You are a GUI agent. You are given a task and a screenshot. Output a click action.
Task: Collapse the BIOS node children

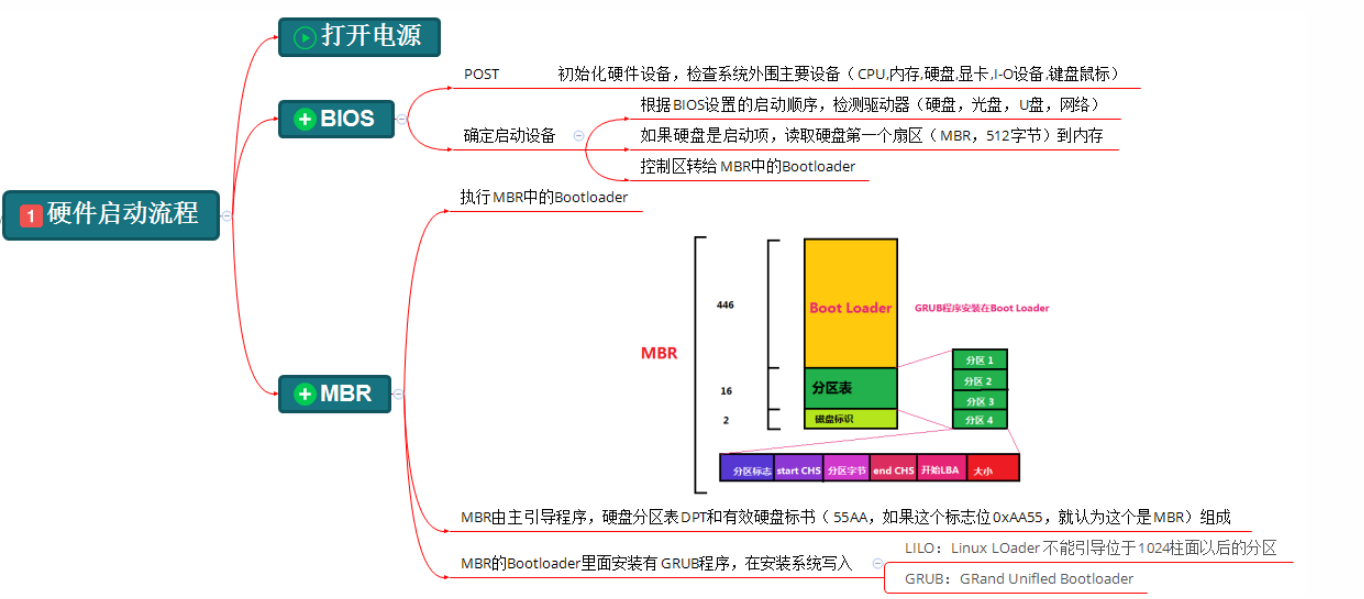(401, 119)
